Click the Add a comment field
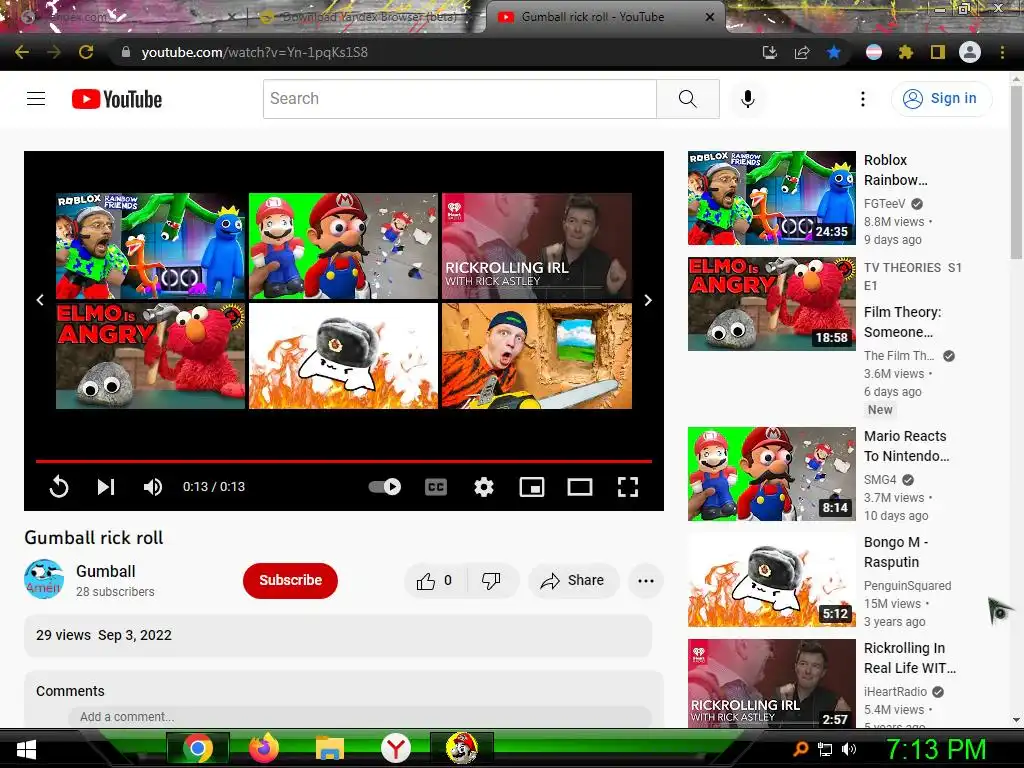This screenshot has width=1024, height=768. [359, 716]
